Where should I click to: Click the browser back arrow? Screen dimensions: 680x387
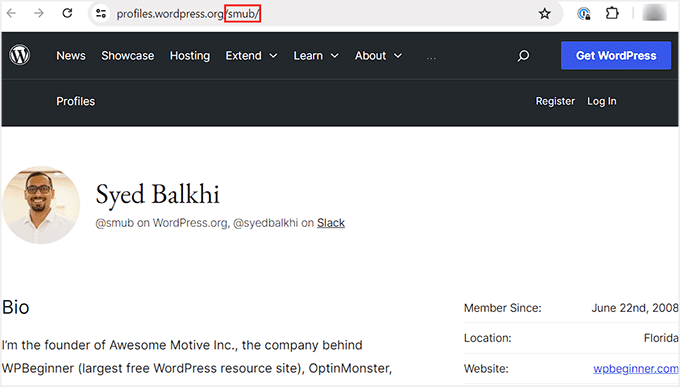click(x=12, y=13)
